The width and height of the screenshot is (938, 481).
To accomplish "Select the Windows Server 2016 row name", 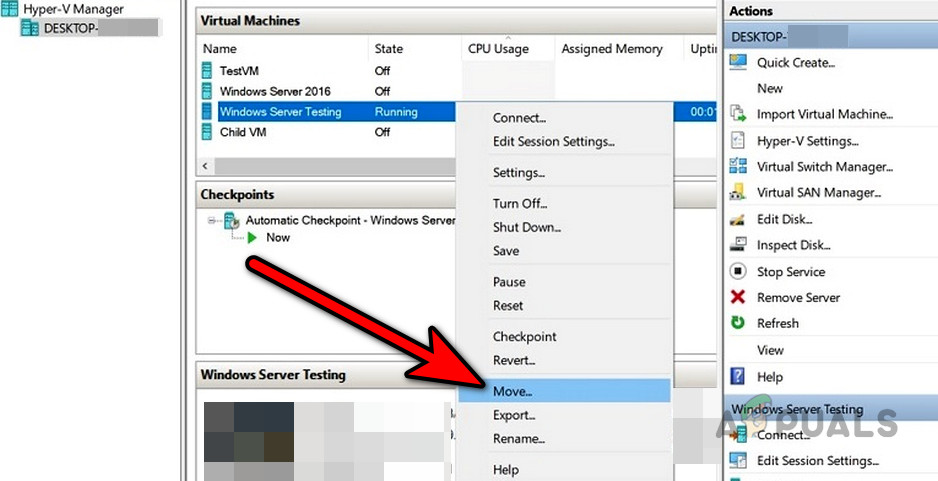I will click(275, 92).
